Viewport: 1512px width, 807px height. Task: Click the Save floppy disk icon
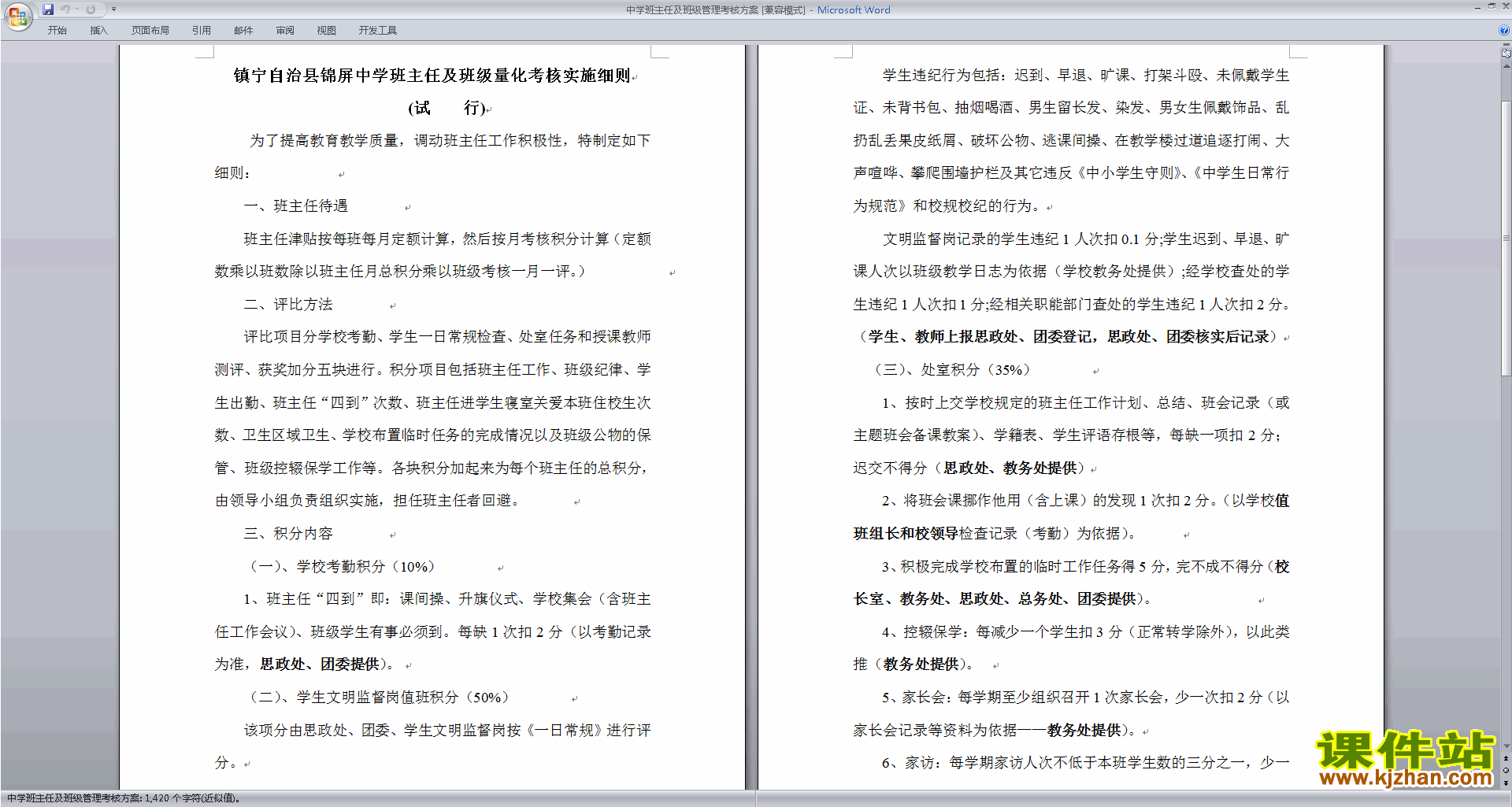48,9
